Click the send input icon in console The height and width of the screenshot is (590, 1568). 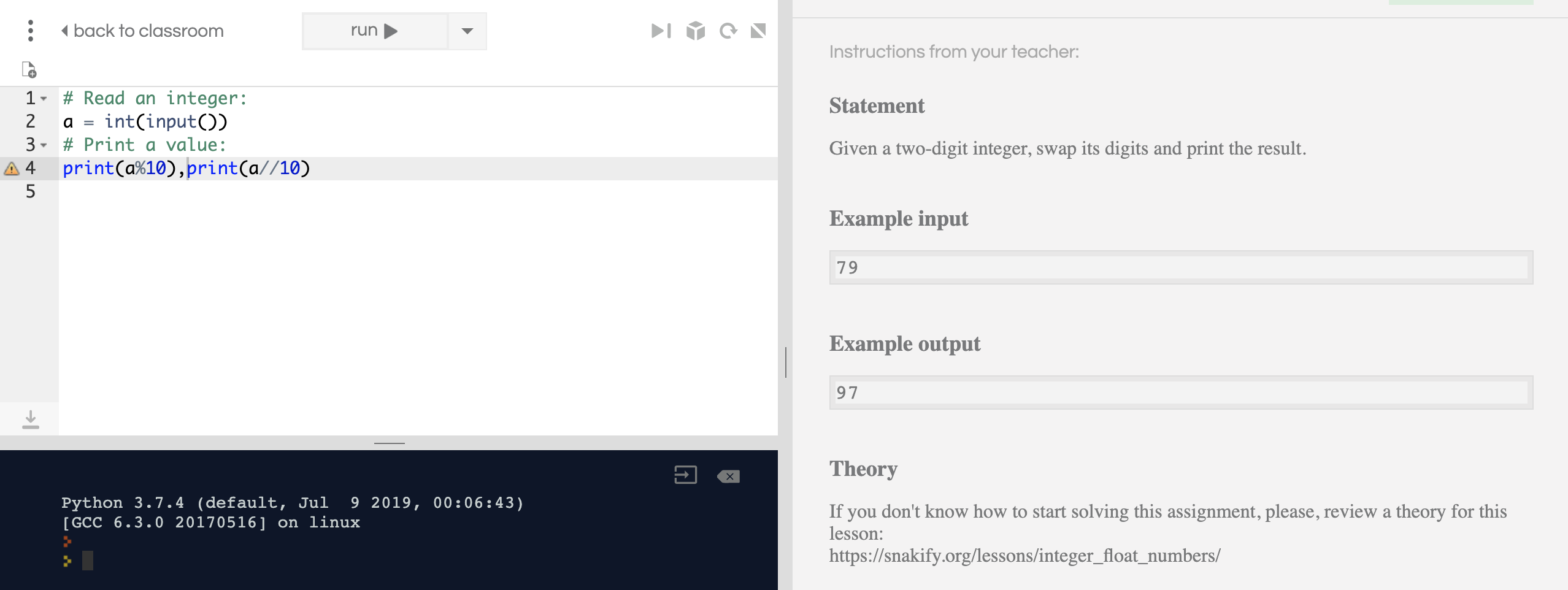point(685,475)
